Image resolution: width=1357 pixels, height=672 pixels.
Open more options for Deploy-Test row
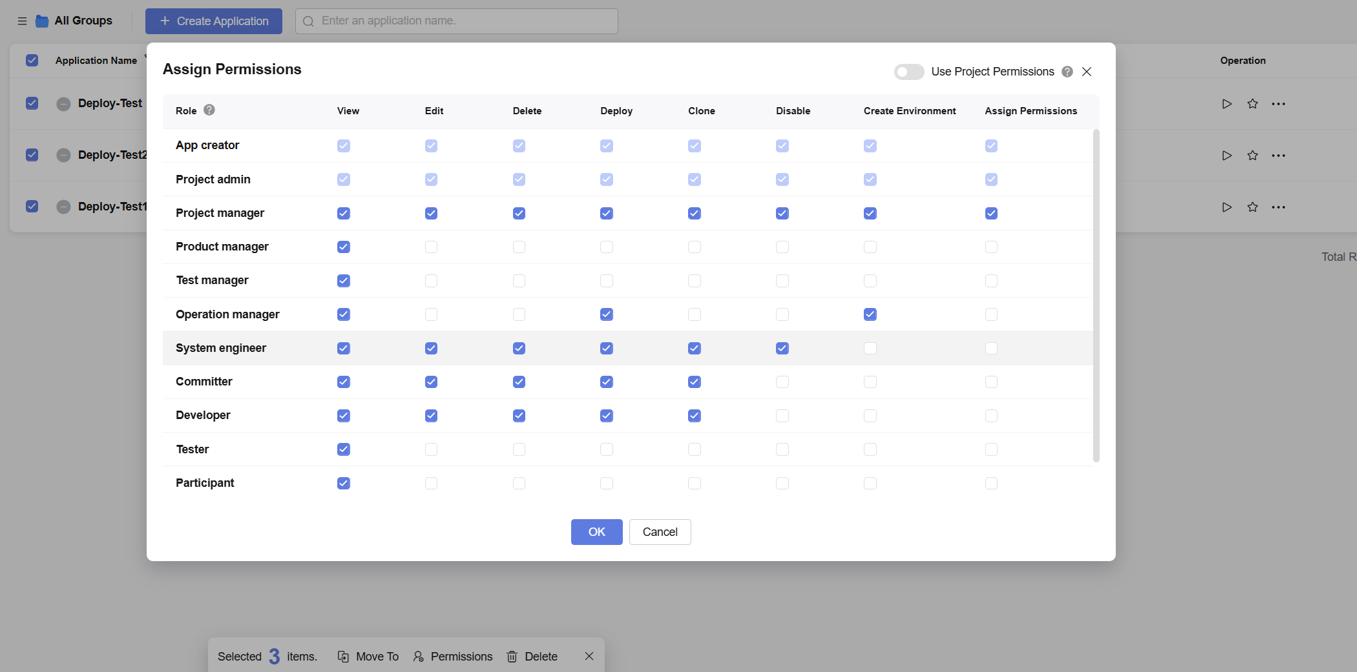pyautogui.click(x=1278, y=104)
